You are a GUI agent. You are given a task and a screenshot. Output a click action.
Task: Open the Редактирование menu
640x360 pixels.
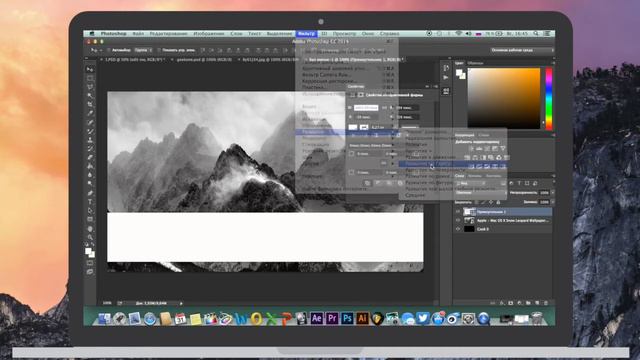coord(168,33)
